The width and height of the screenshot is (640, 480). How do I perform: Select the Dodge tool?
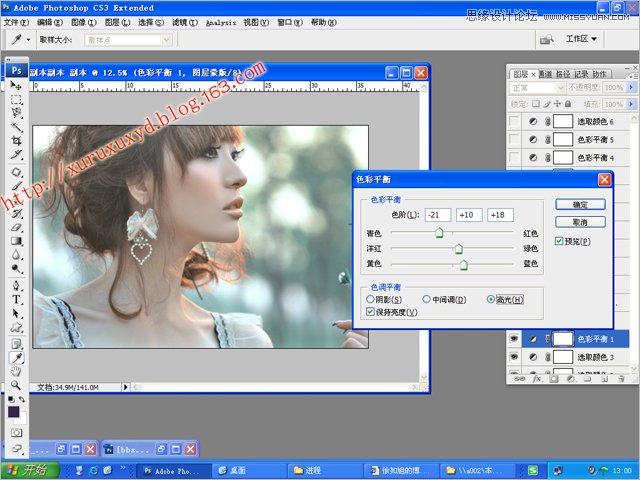(16, 269)
